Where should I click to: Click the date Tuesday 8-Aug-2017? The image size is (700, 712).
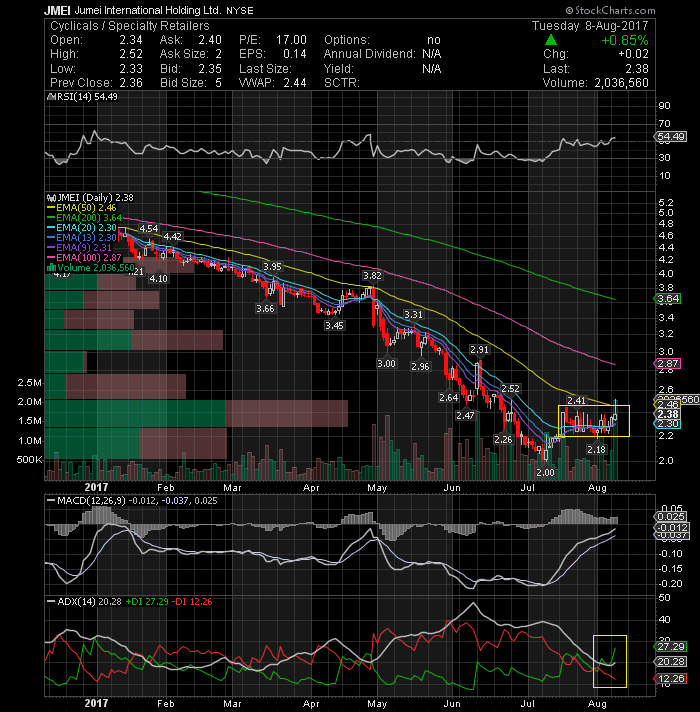pos(590,26)
